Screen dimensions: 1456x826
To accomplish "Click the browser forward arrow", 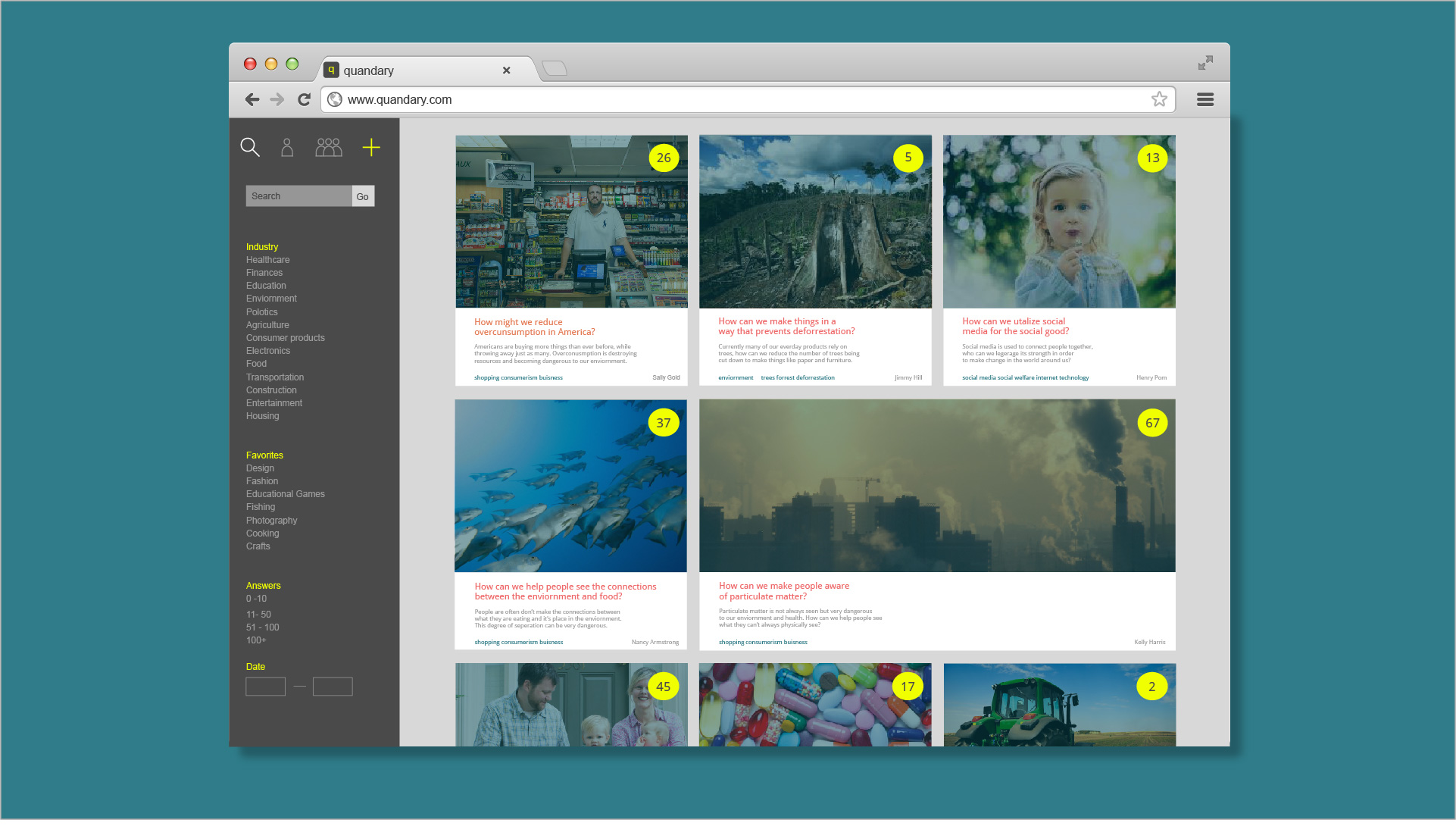I will coord(277,99).
